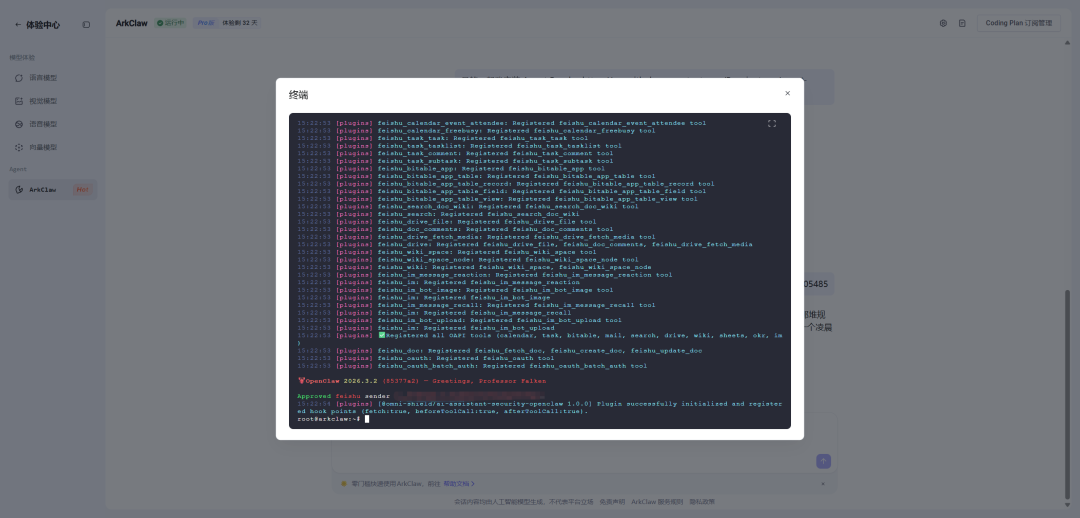Click the 运行中 status badge
The height and width of the screenshot is (518, 1080).
click(171, 23)
